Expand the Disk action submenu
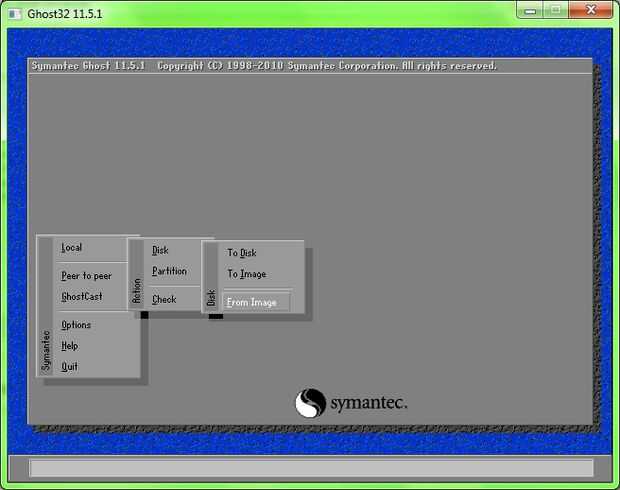The image size is (620, 490). pyautogui.click(x=160, y=250)
